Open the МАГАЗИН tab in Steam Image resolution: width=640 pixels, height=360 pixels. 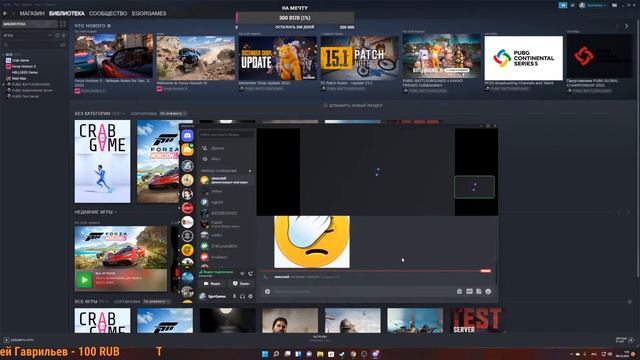[x=32, y=13]
